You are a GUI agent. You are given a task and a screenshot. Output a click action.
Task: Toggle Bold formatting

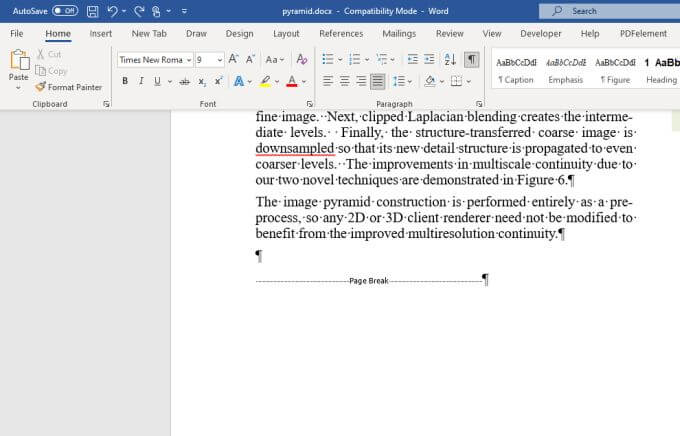(x=125, y=81)
